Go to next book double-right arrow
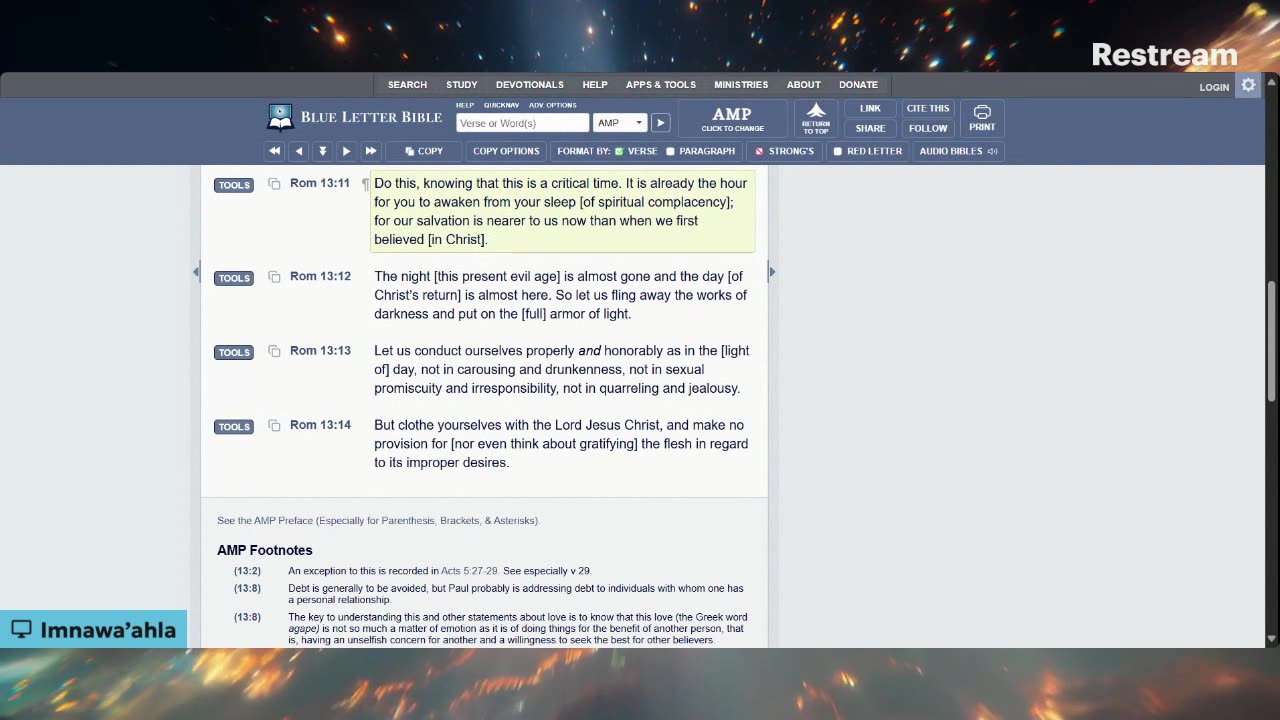 [x=370, y=151]
